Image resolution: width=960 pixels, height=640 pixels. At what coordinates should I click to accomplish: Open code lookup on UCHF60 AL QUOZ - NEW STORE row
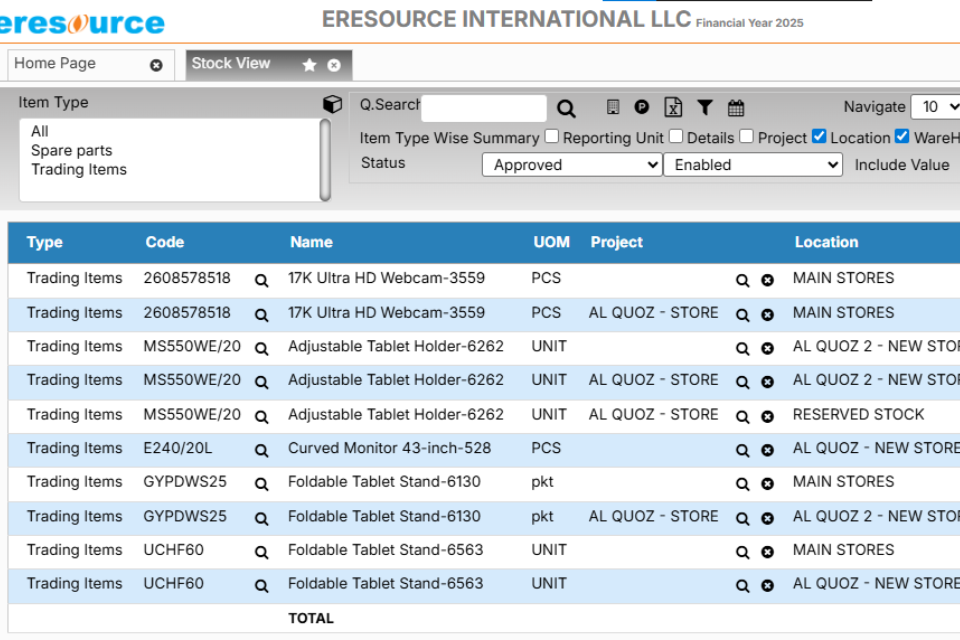click(x=261, y=585)
